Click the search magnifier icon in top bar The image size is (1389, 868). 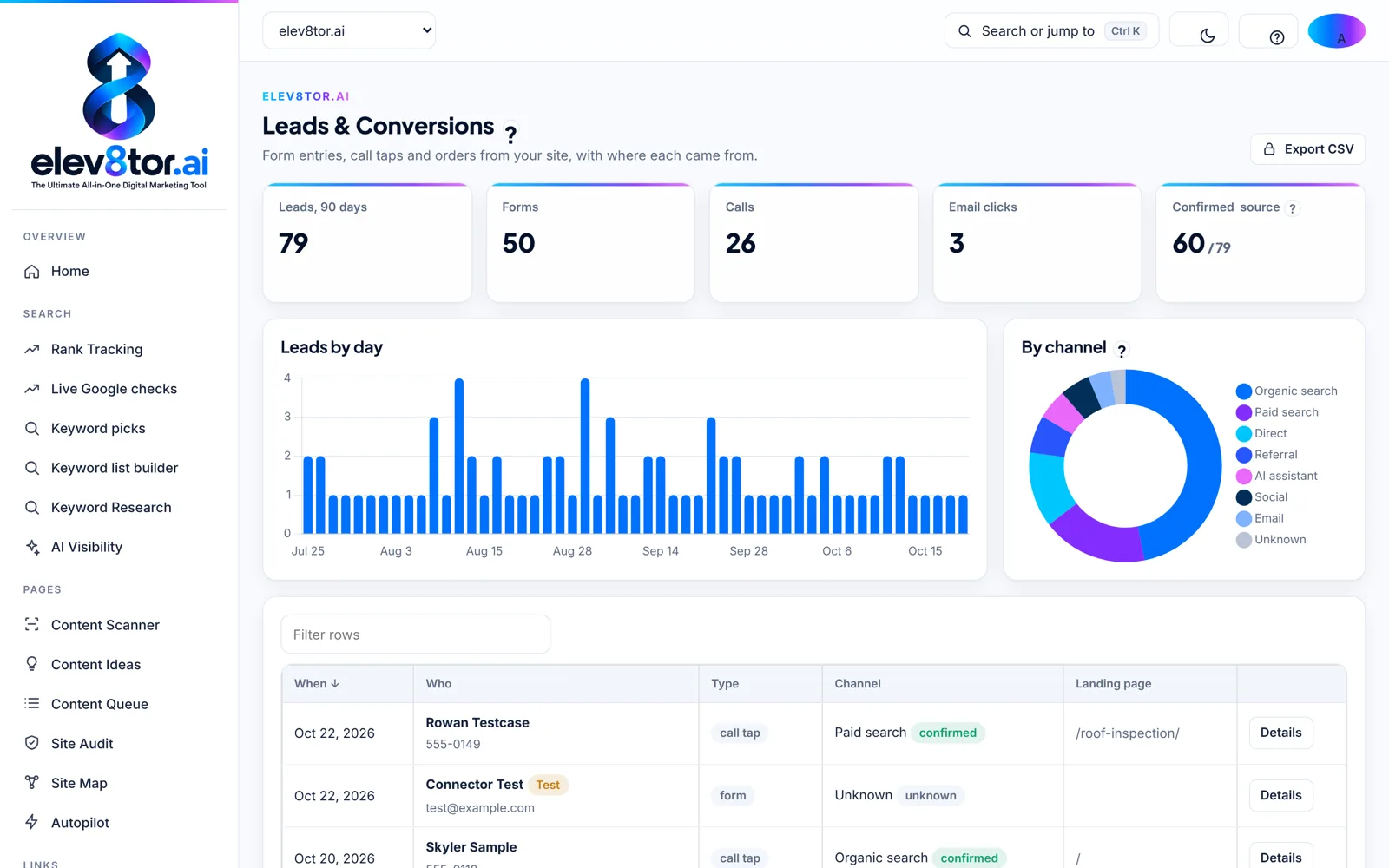(x=964, y=31)
